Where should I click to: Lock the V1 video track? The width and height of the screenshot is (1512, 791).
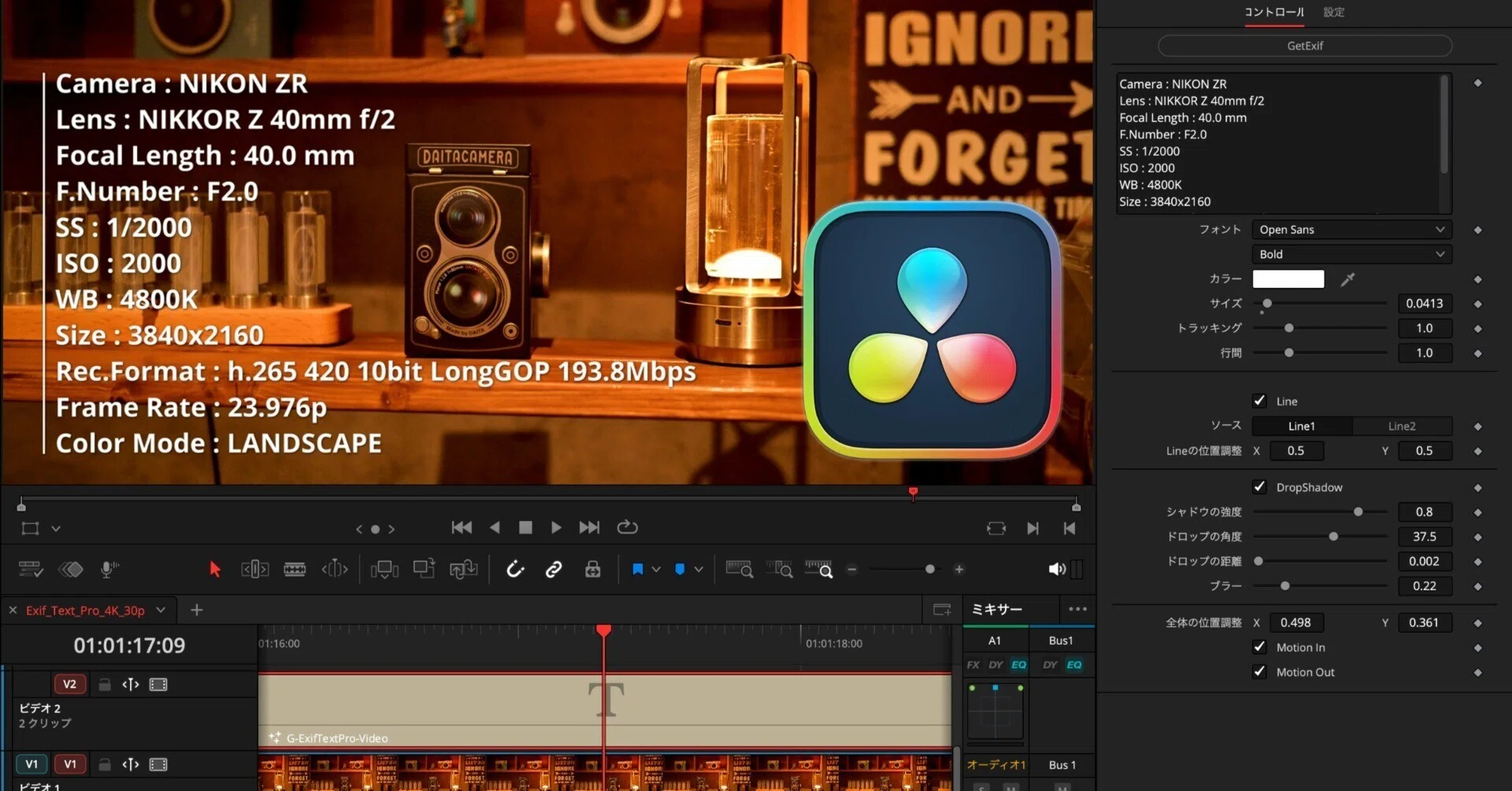coord(104,764)
